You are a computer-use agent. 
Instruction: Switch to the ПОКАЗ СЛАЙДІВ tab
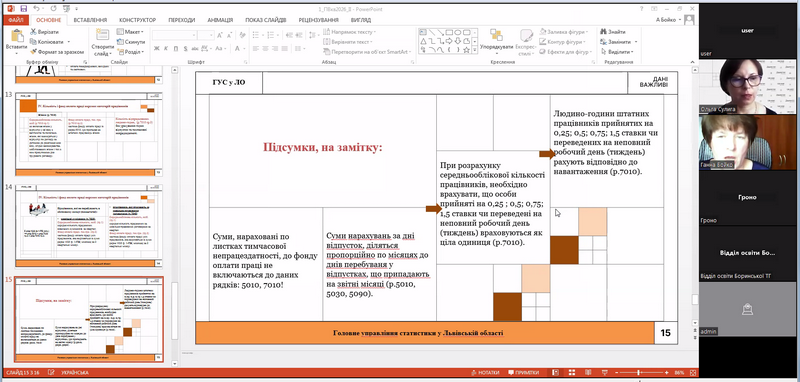265,20
